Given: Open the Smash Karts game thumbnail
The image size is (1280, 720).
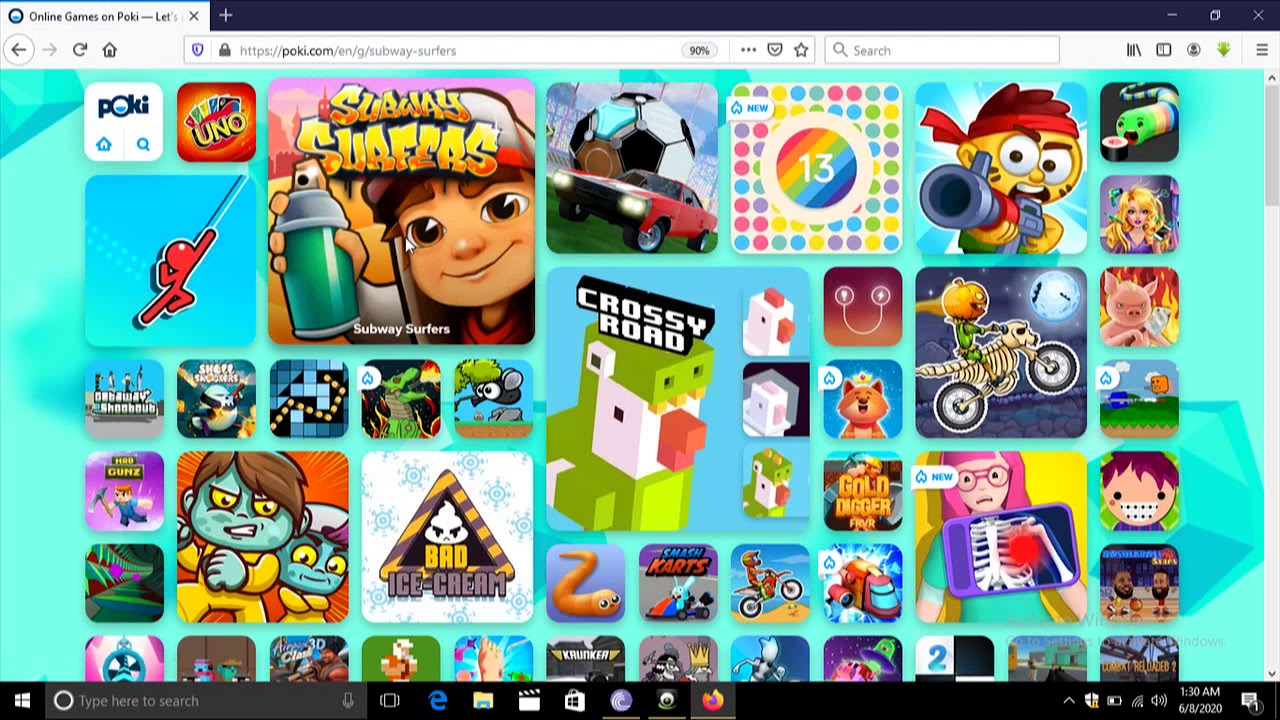Looking at the screenshot, I should click(x=678, y=584).
